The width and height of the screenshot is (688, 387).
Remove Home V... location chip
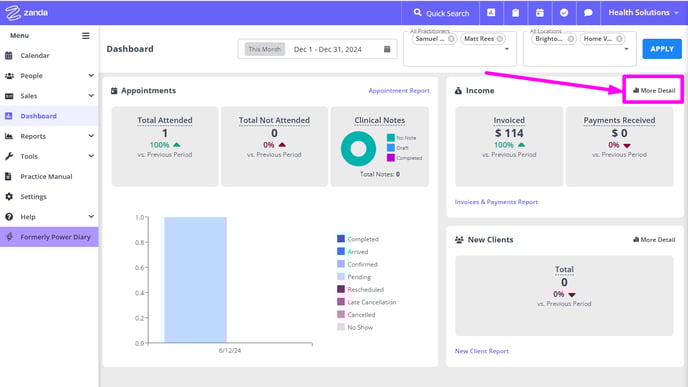tap(619, 39)
